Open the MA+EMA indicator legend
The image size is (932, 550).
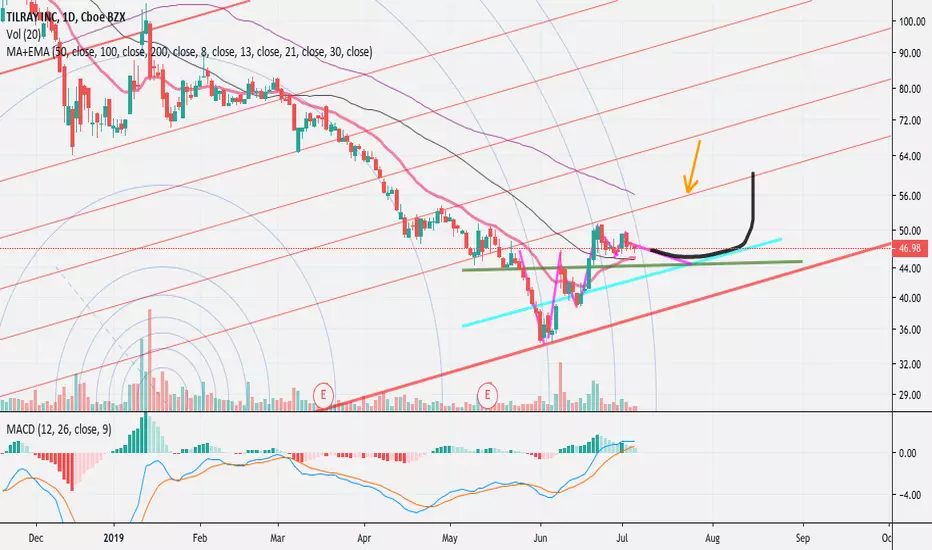click(189, 52)
